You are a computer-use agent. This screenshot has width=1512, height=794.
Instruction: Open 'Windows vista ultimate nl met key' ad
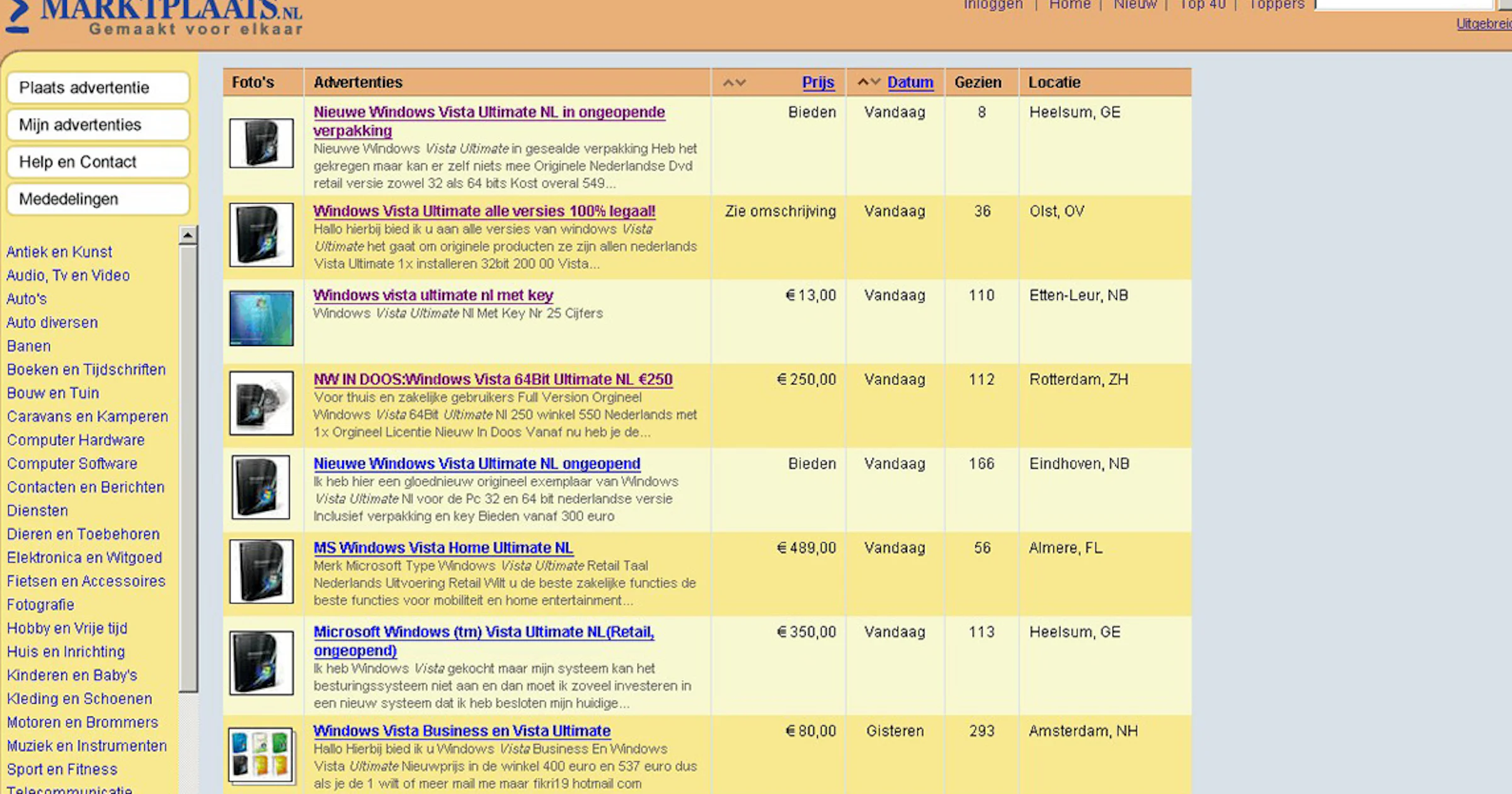coord(433,295)
